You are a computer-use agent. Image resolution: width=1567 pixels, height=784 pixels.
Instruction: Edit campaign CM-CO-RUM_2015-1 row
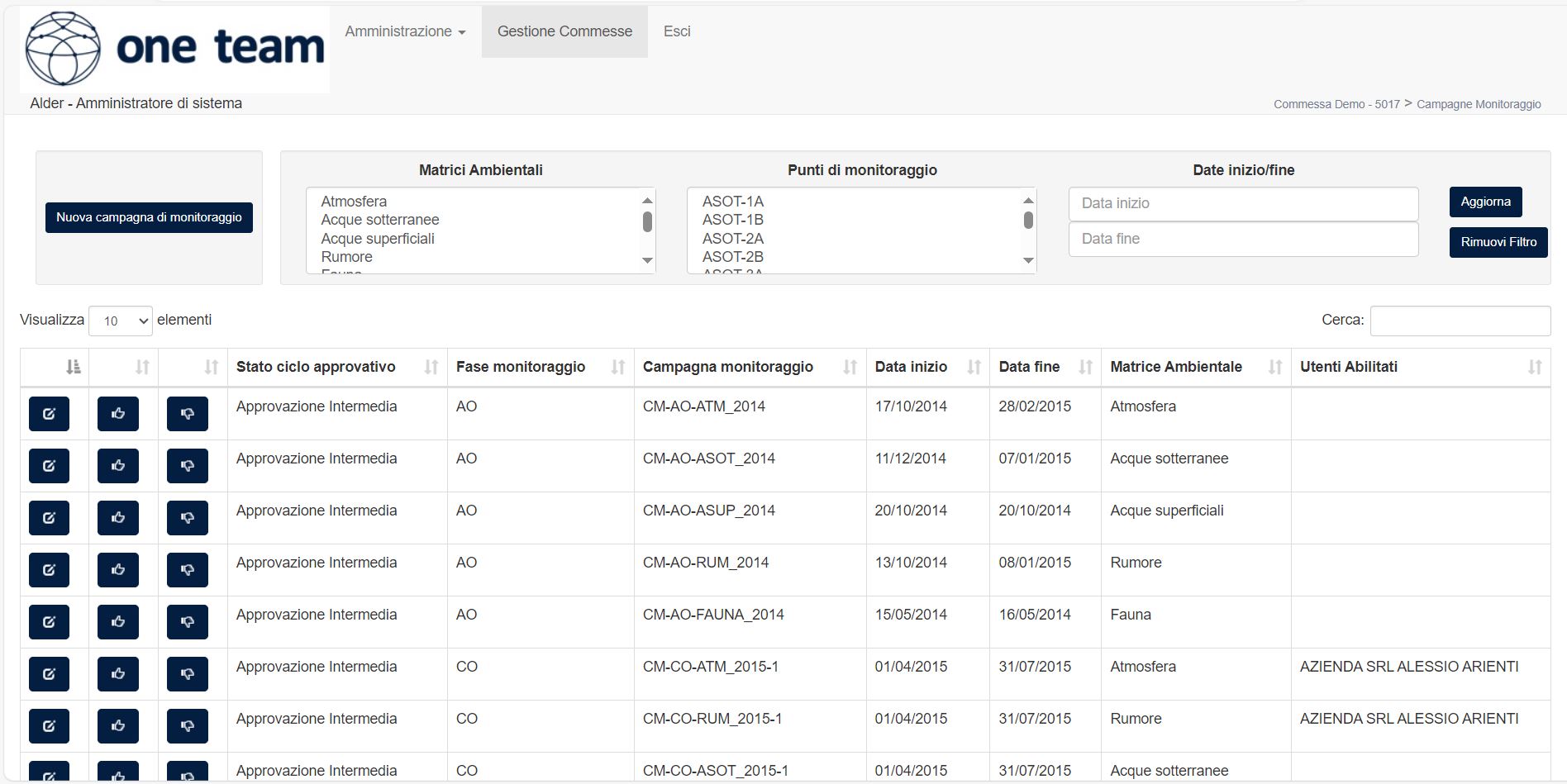click(49, 726)
